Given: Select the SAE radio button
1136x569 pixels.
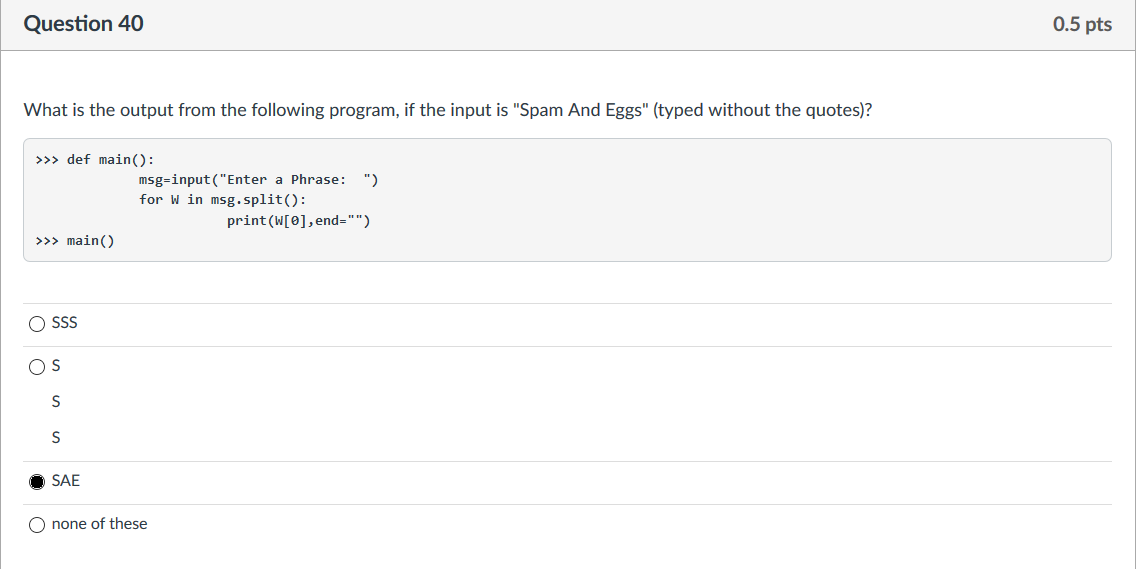Looking at the screenshot, I should point(37,482).
